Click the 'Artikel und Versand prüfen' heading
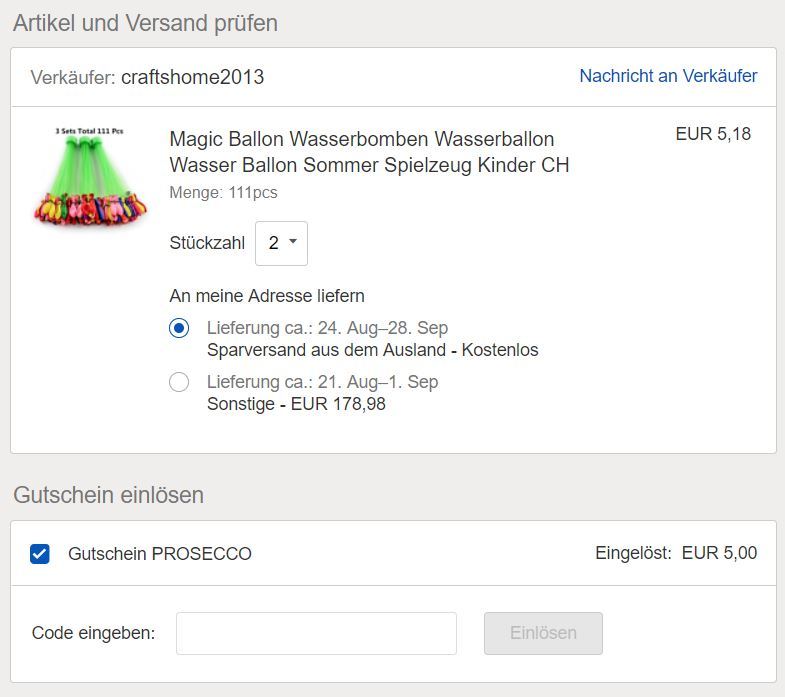Image resolution: width=785 pixels, height=697 pixels. (145, 23)
